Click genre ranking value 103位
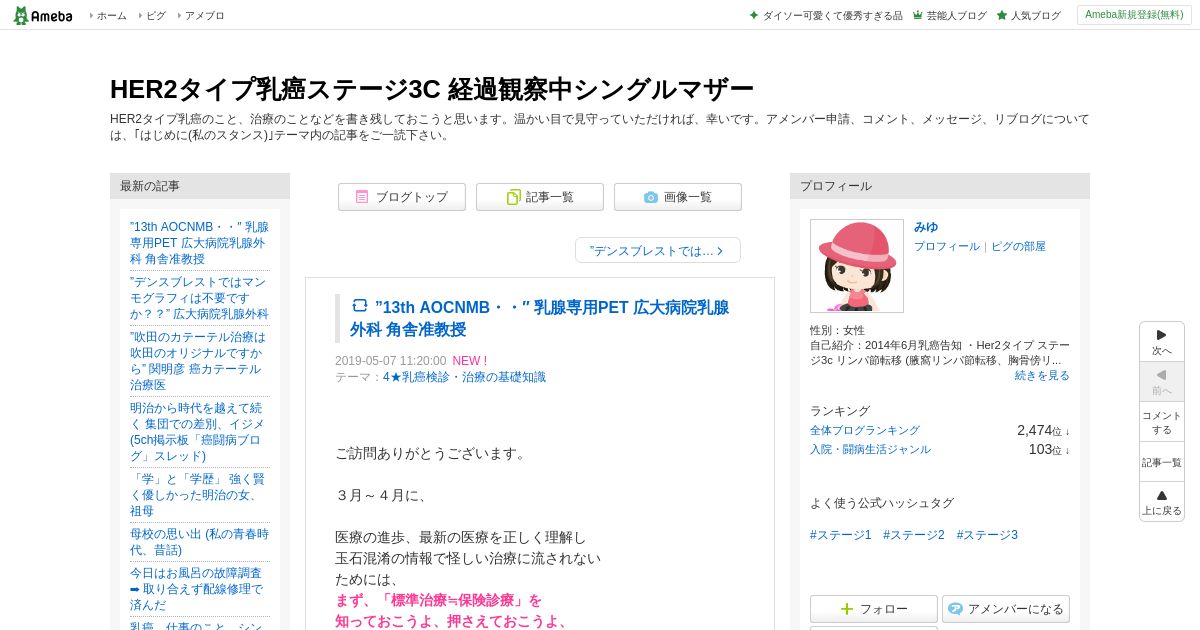1200x630 pixels. [1049, 449]
